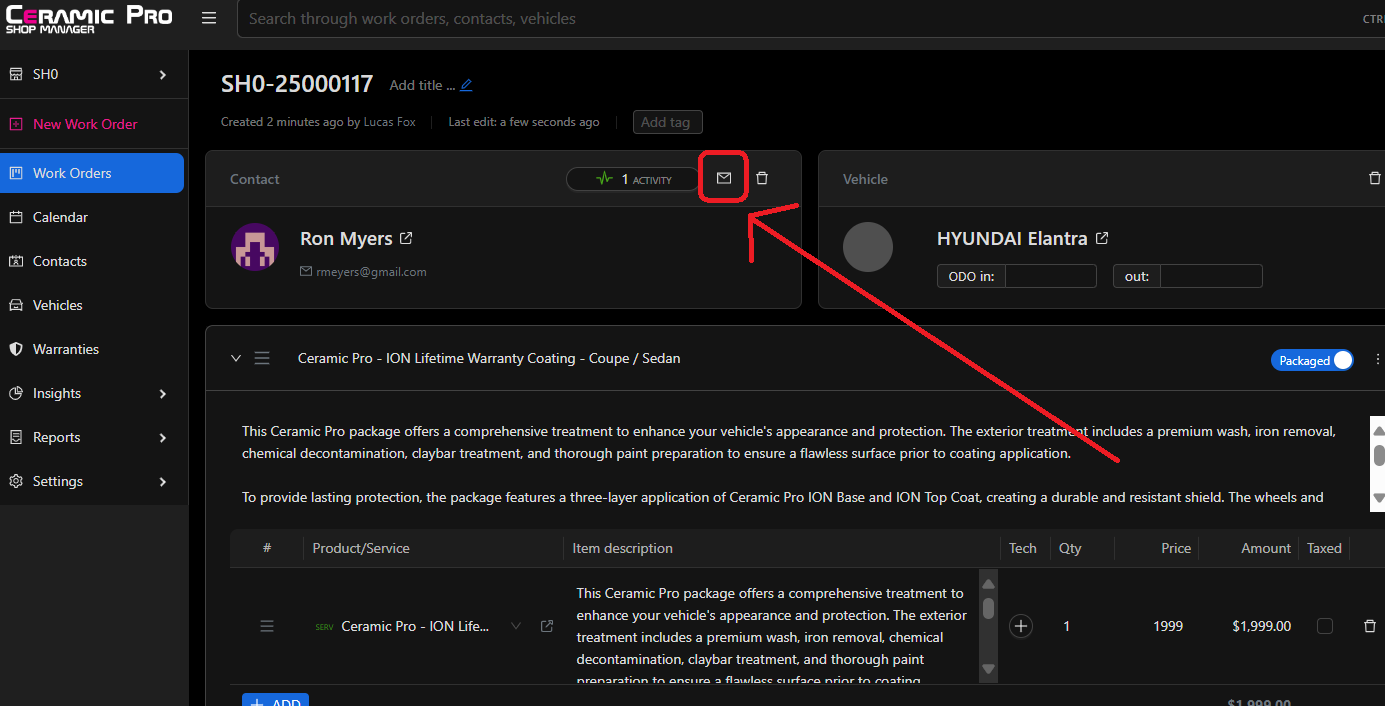Click the Vehicles car icon in the sidebar

[x=16, y=305]
